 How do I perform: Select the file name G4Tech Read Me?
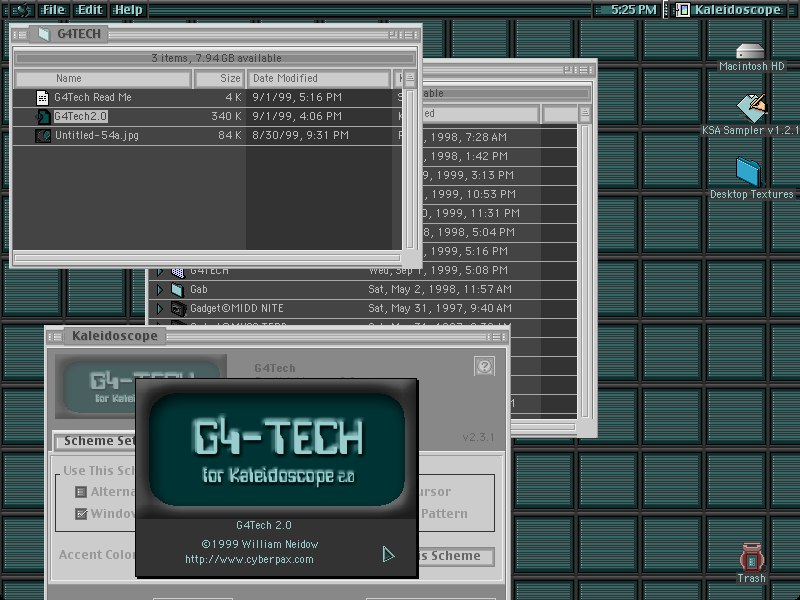[93, 97]
